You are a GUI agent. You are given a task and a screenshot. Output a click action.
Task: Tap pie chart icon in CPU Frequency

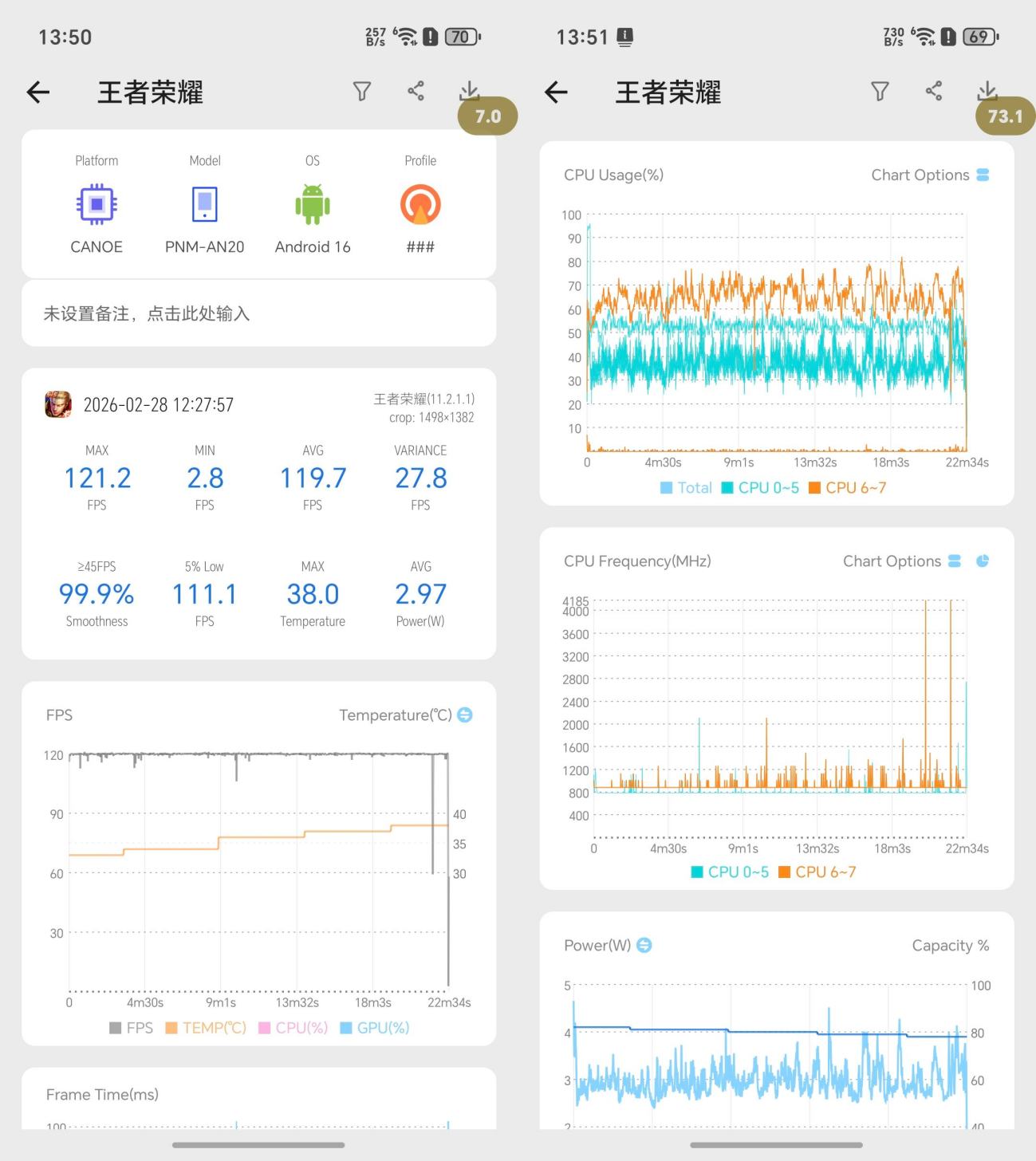point(983,561)
